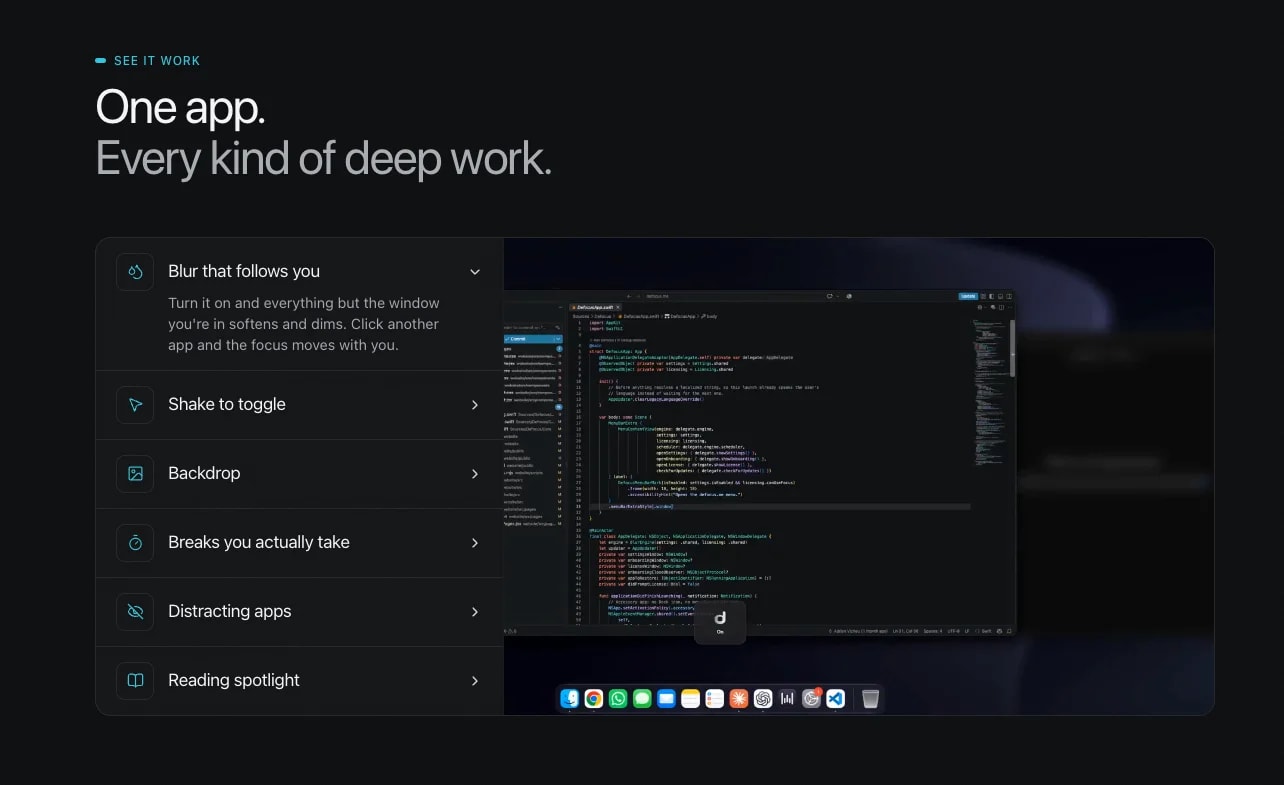Click the crossed-eye icon beside Distracting apps
The width and height of the screenshot is (1284, 785).
click(135, 612)
